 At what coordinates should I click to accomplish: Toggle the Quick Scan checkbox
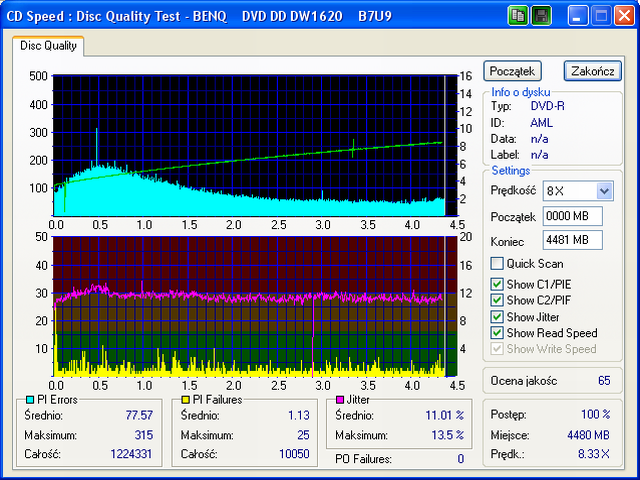[x=497, y=264]
